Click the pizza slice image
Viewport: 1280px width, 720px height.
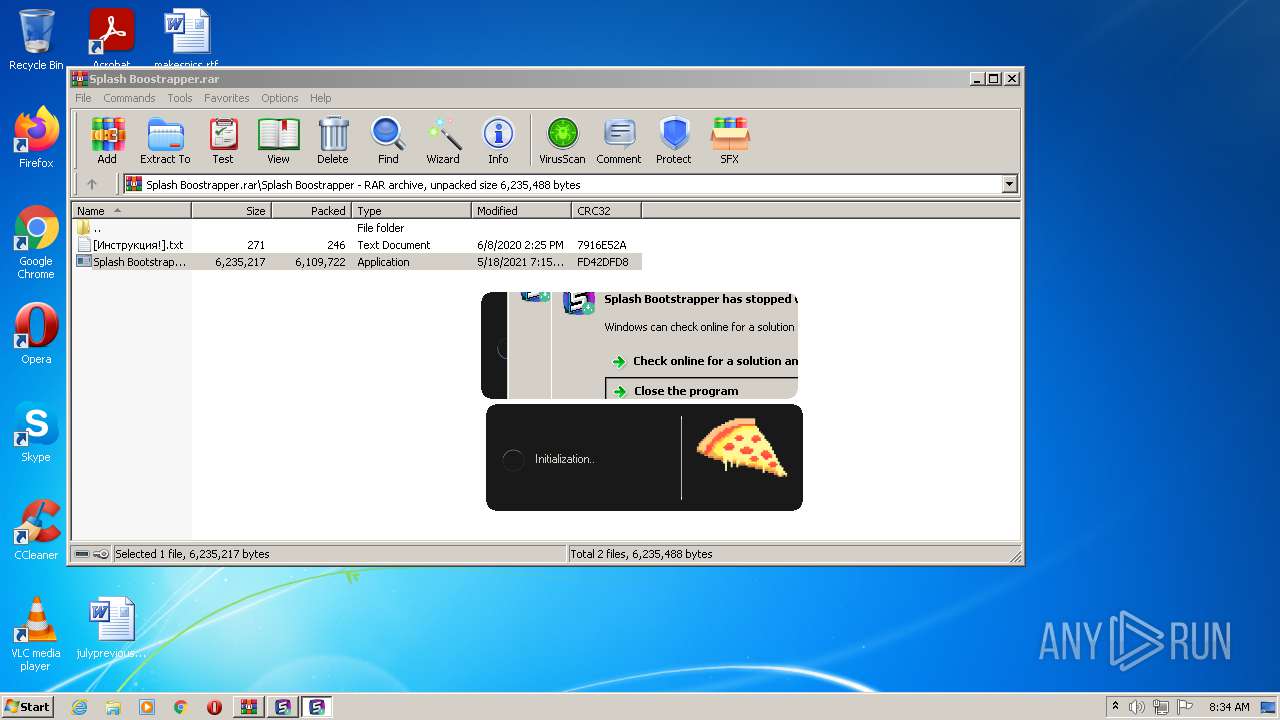tap(741, 450)
